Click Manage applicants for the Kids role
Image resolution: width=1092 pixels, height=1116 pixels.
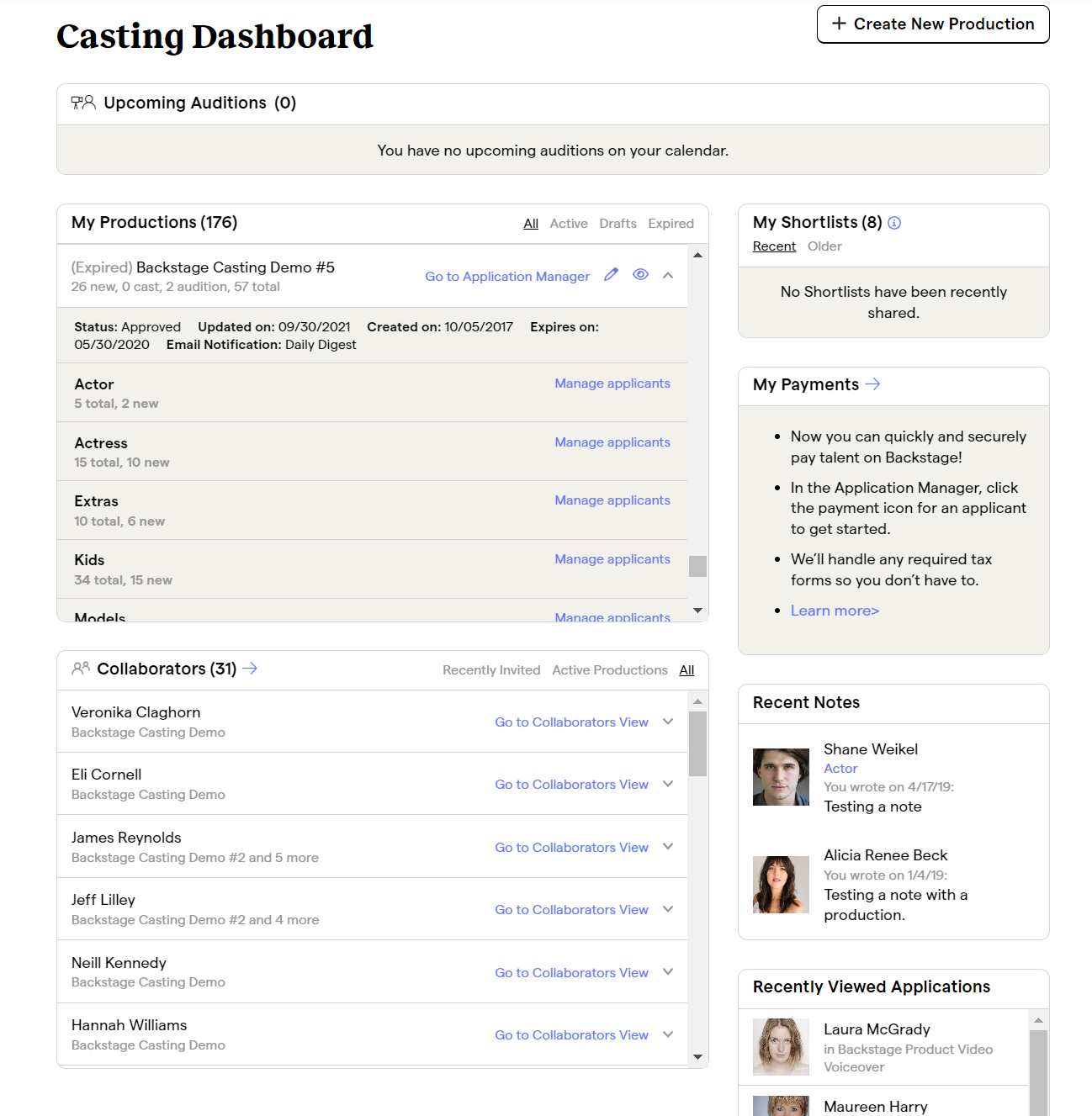pos(612,558)
